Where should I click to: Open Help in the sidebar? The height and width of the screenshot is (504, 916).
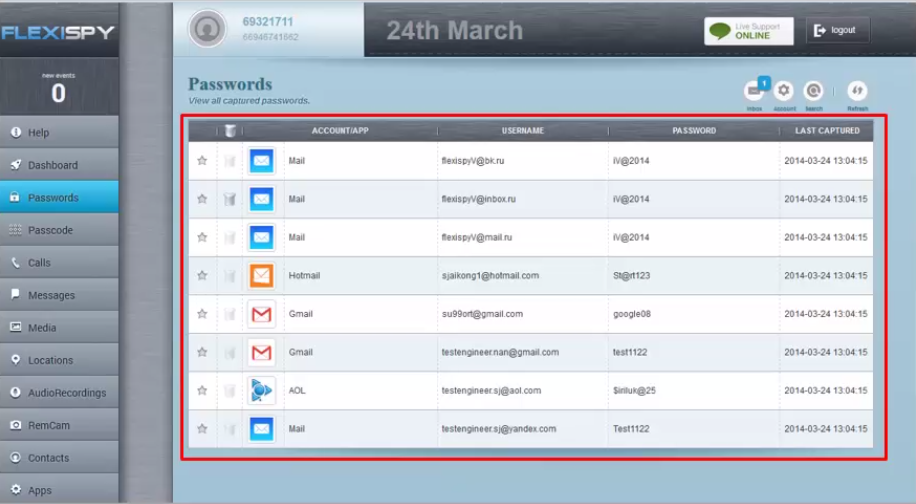[x=59, y=133]
